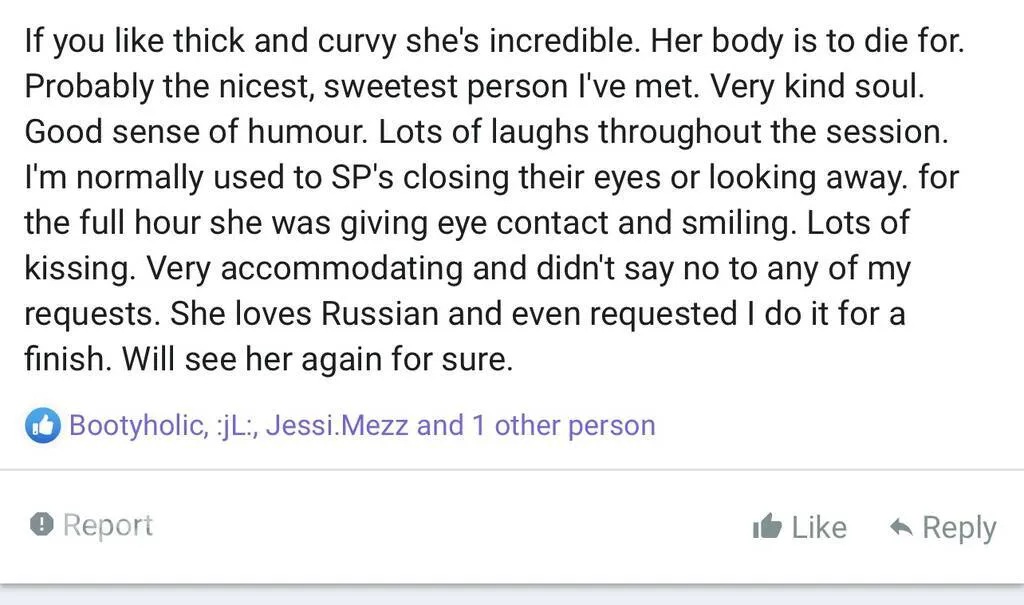The image size is (1024, 605).
Task: Open the :jL: user profile link
Action: coord(233,425)
